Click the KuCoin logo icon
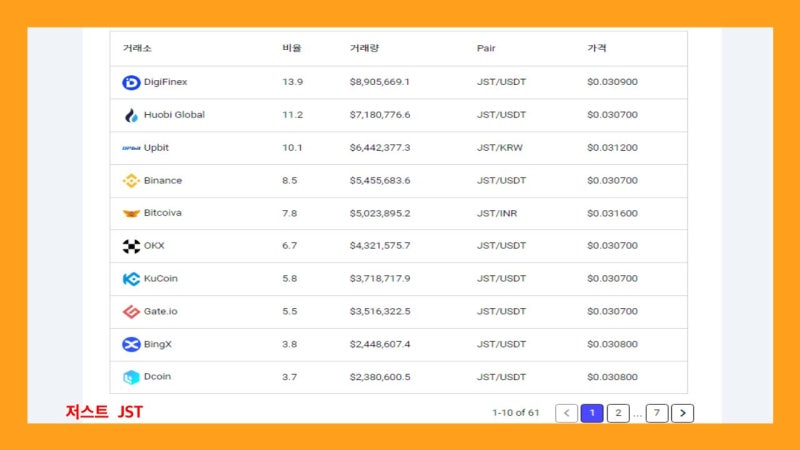The height and width of the screenshot is (450, 800). [131, 279]
